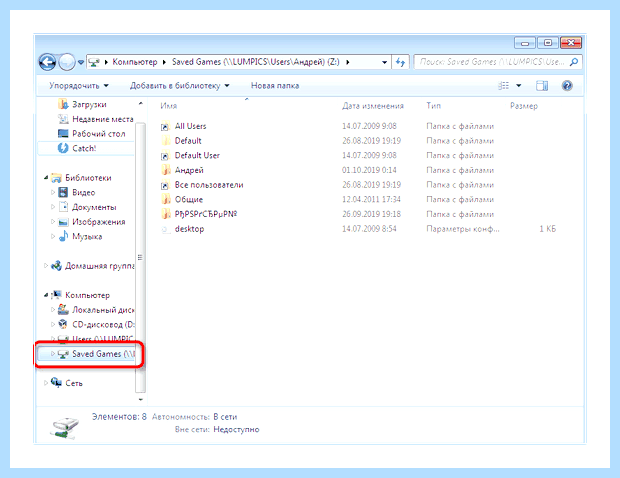
Task: Click the Forward navigation arrow
Action: pyautogui.click(x=67, y=62)
